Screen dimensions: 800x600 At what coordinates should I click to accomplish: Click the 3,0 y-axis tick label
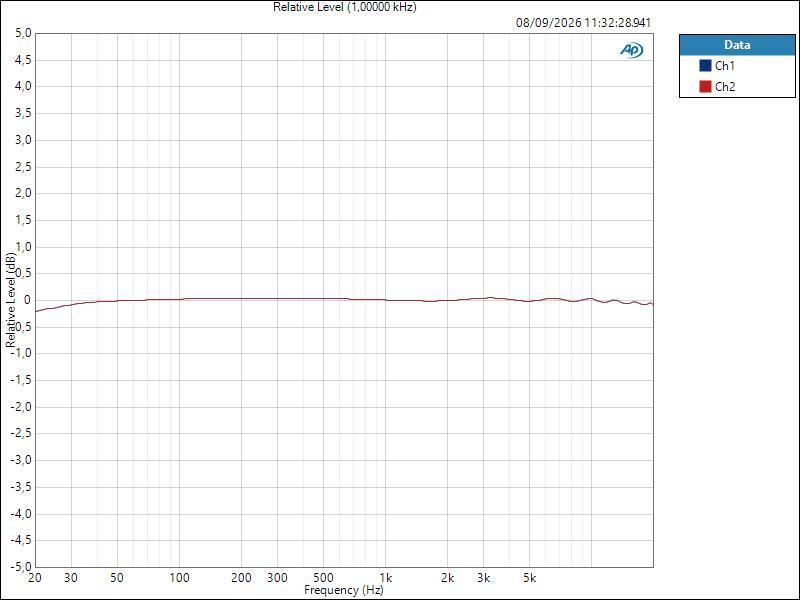(23, 140)
